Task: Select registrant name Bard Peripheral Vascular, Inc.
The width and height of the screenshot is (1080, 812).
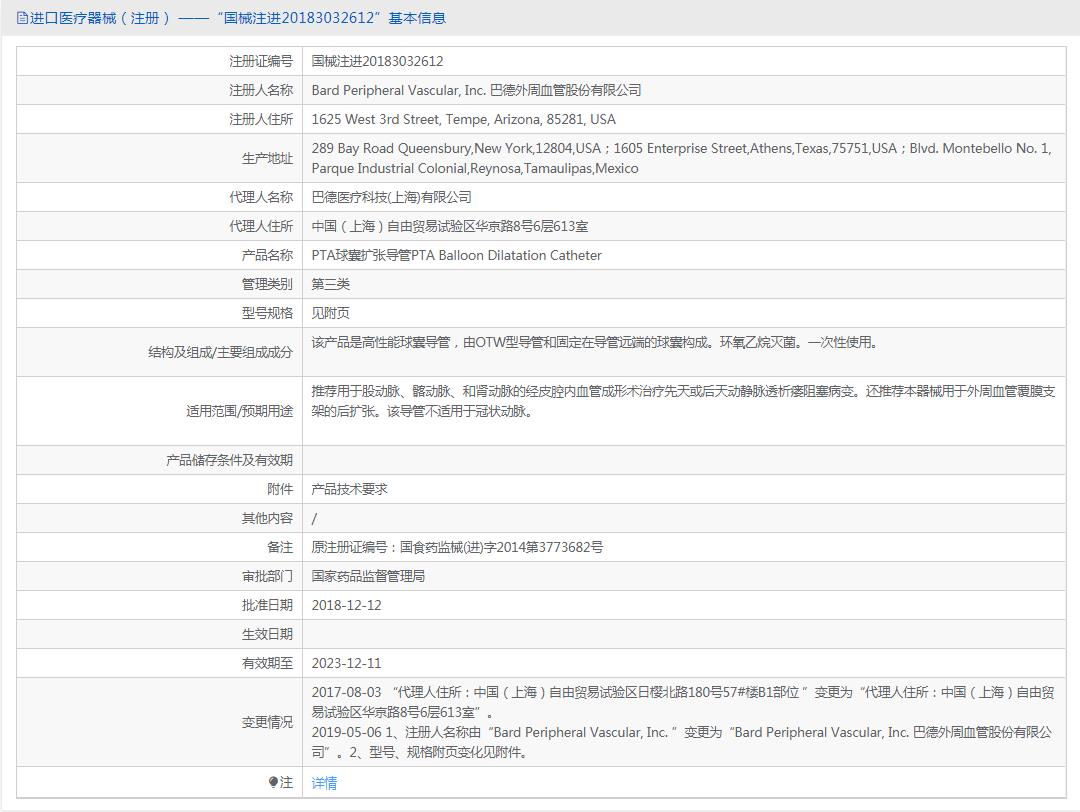Action: (x=477, y=90)
